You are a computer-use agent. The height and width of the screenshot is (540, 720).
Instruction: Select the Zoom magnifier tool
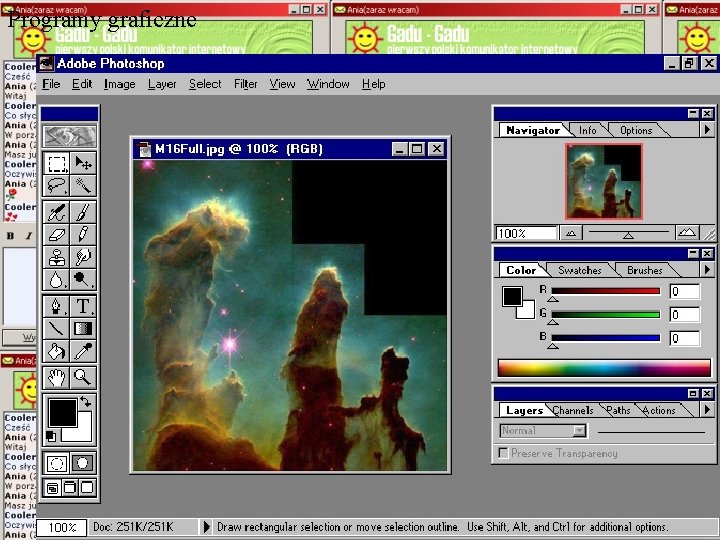[83, 378]
